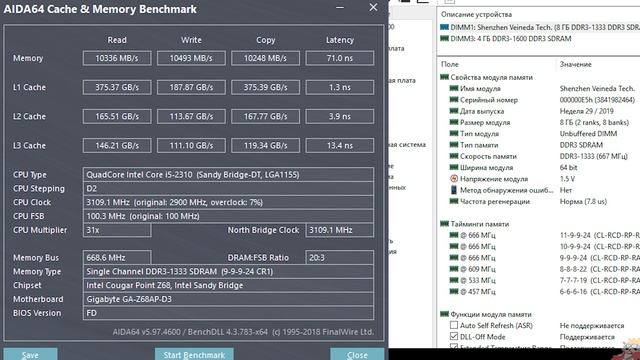Toggle the DLL-Off Mode checkbox
The width and height of the screenshot is (640, 360).
coord(454,336)
